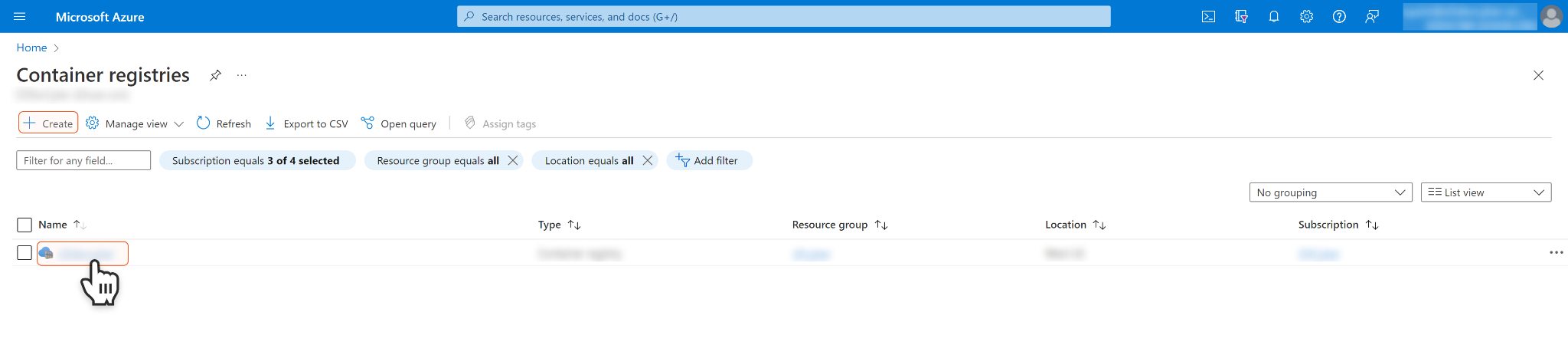
Task: Click the Help question mark icon
Action: pos(1339,16)
